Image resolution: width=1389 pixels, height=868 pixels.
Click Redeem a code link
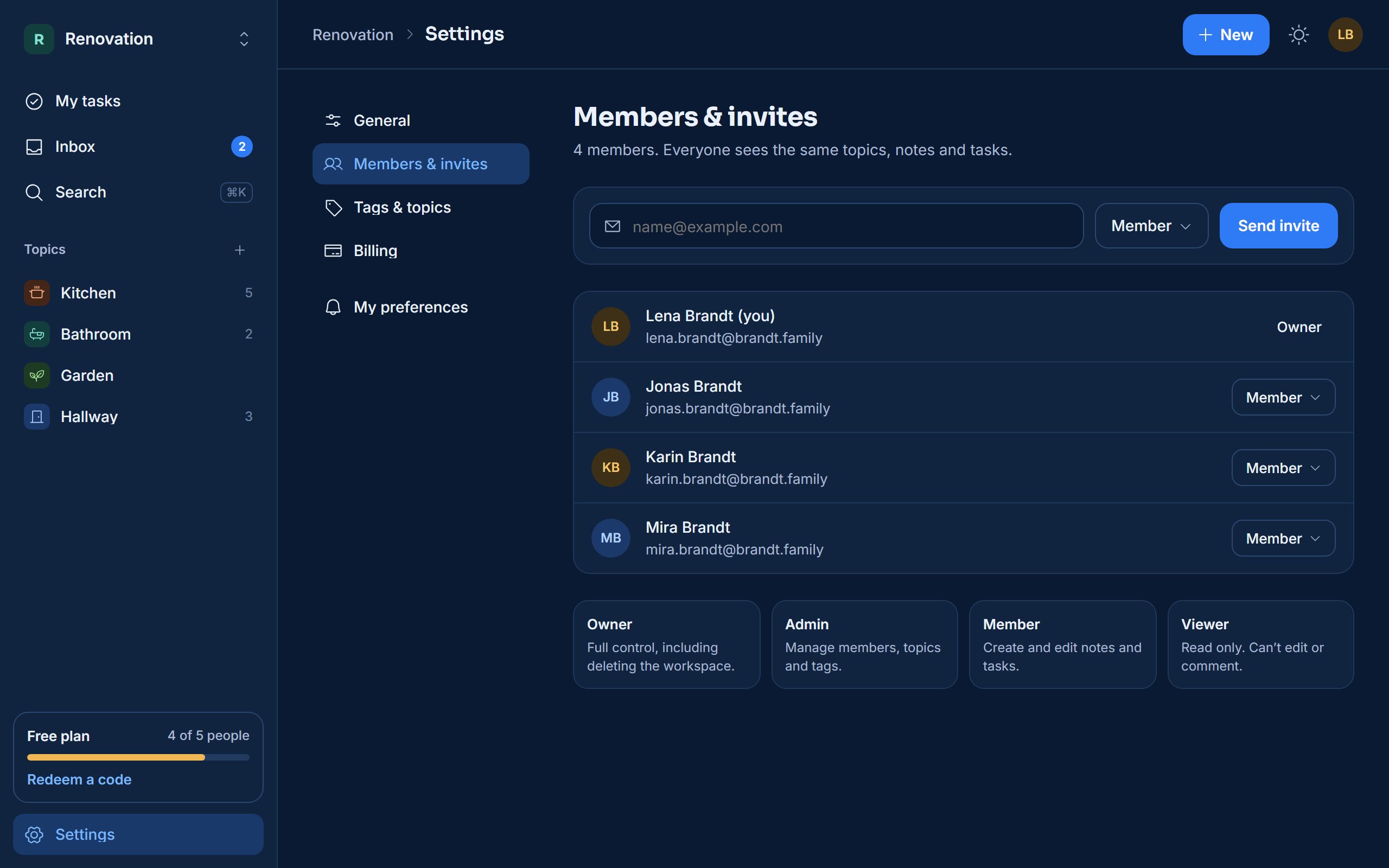79,779
